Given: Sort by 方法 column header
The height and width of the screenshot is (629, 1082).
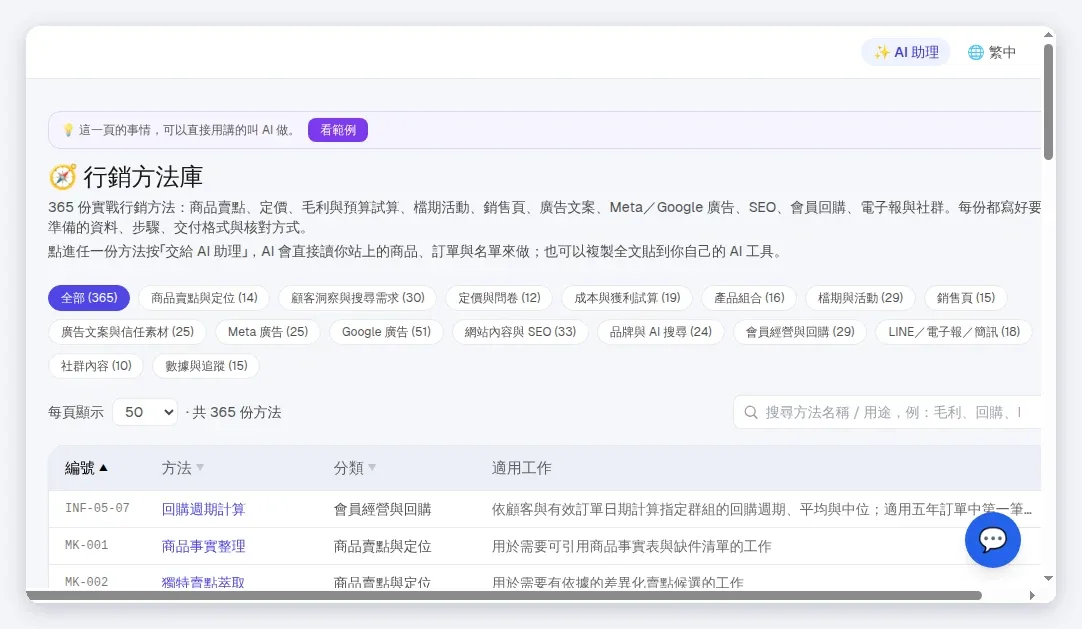Looking at the screenshot, I should tap(182, 468).
